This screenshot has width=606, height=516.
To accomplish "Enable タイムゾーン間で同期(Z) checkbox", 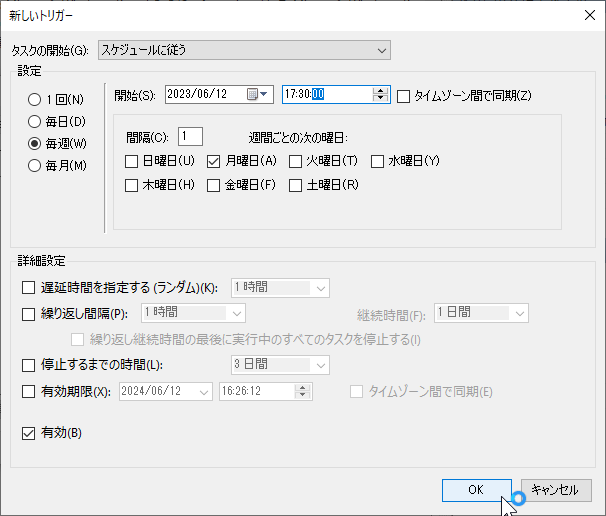I will (x=403, y=96).
